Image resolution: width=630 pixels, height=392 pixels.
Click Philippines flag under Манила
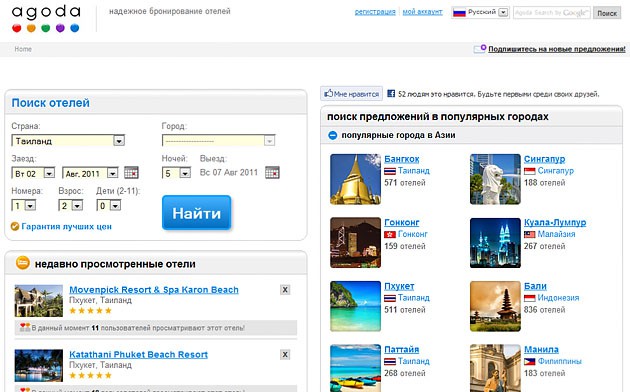pyautogui.click(x=530, y=361)
